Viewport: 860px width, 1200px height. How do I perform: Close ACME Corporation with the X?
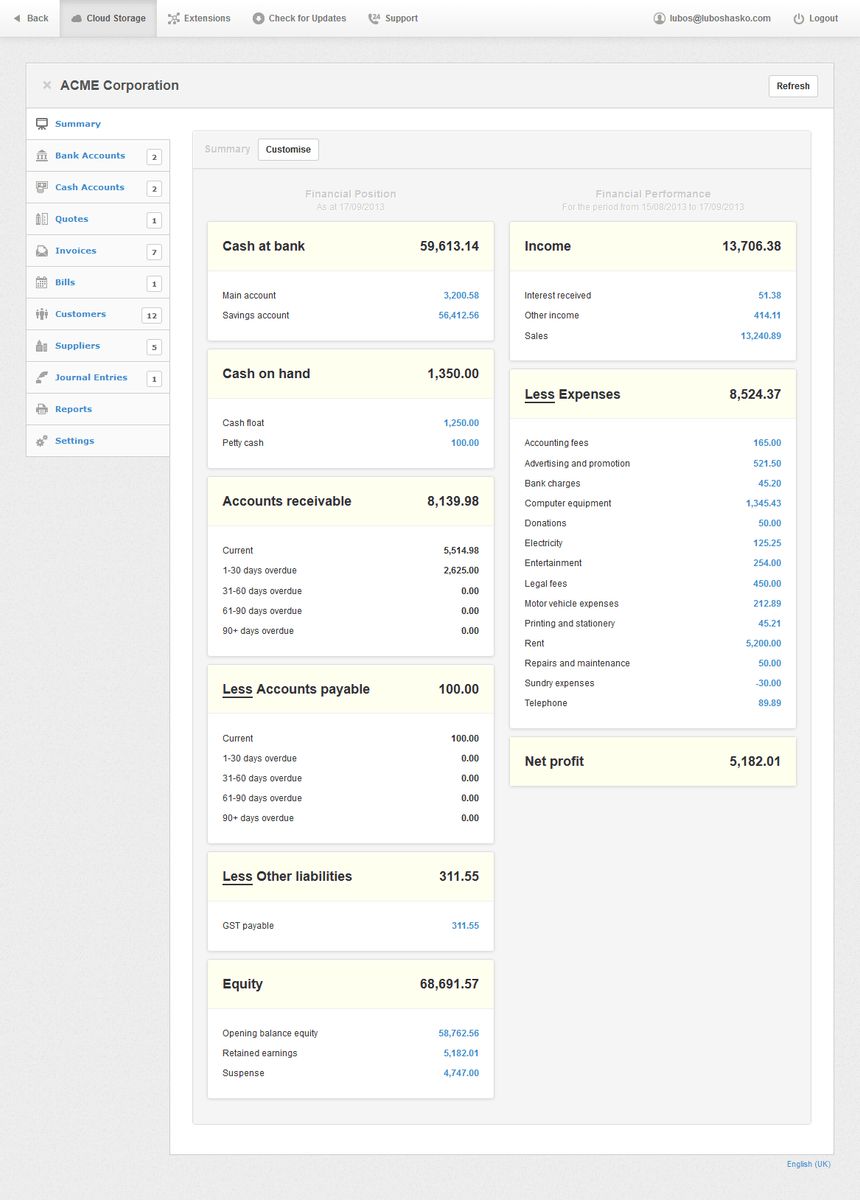click(47, 85)
